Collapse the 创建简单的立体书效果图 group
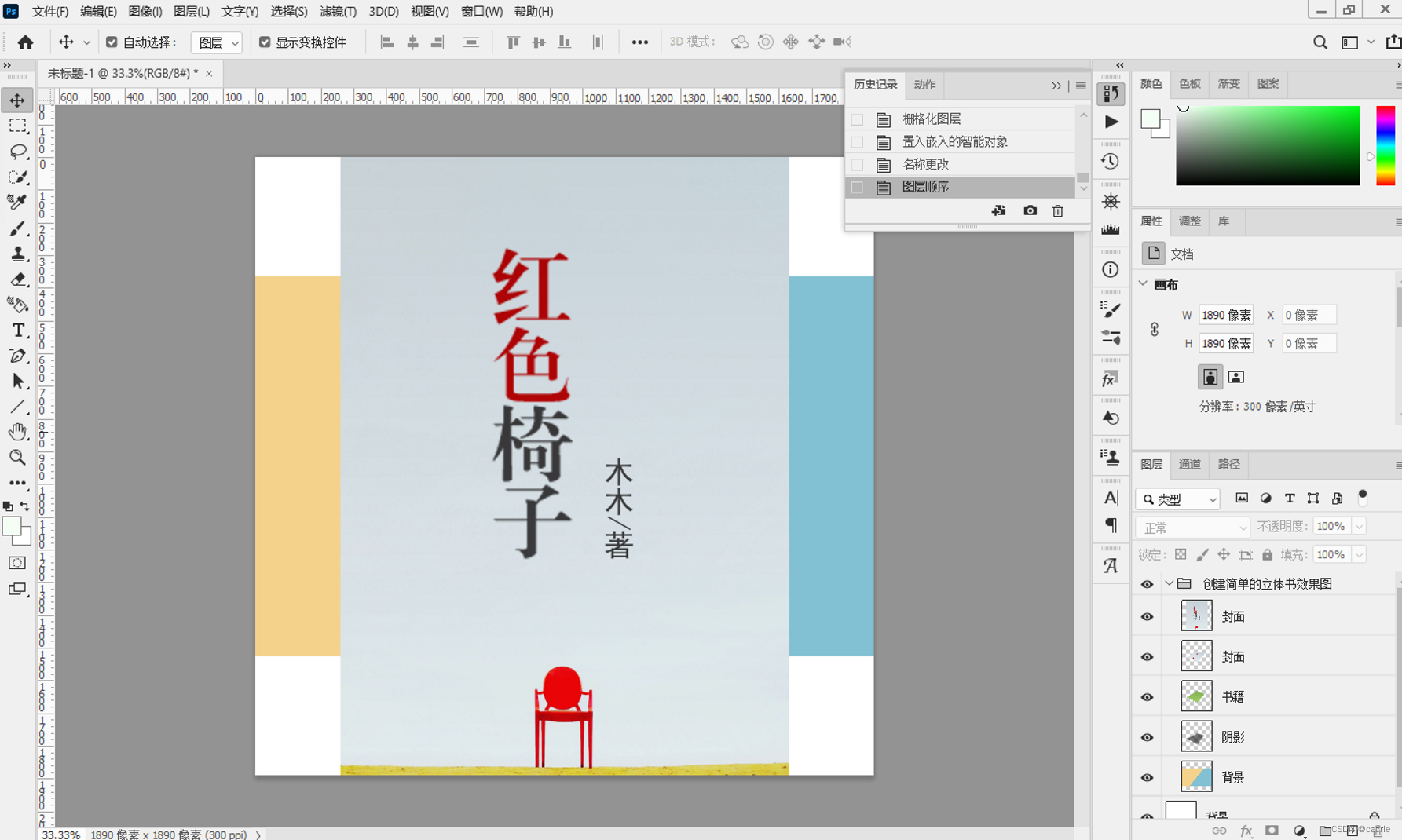The height and width of the screenshot is (840, 1402). click(x=1170, y=584)
